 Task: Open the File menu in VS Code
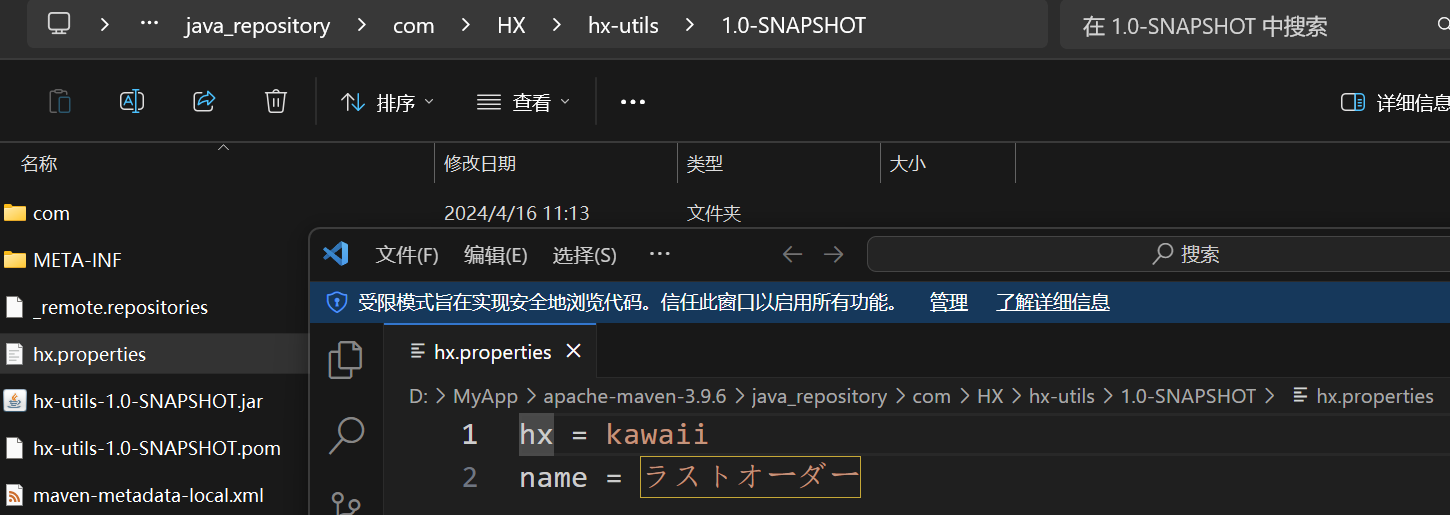click(x=407, y=255)
